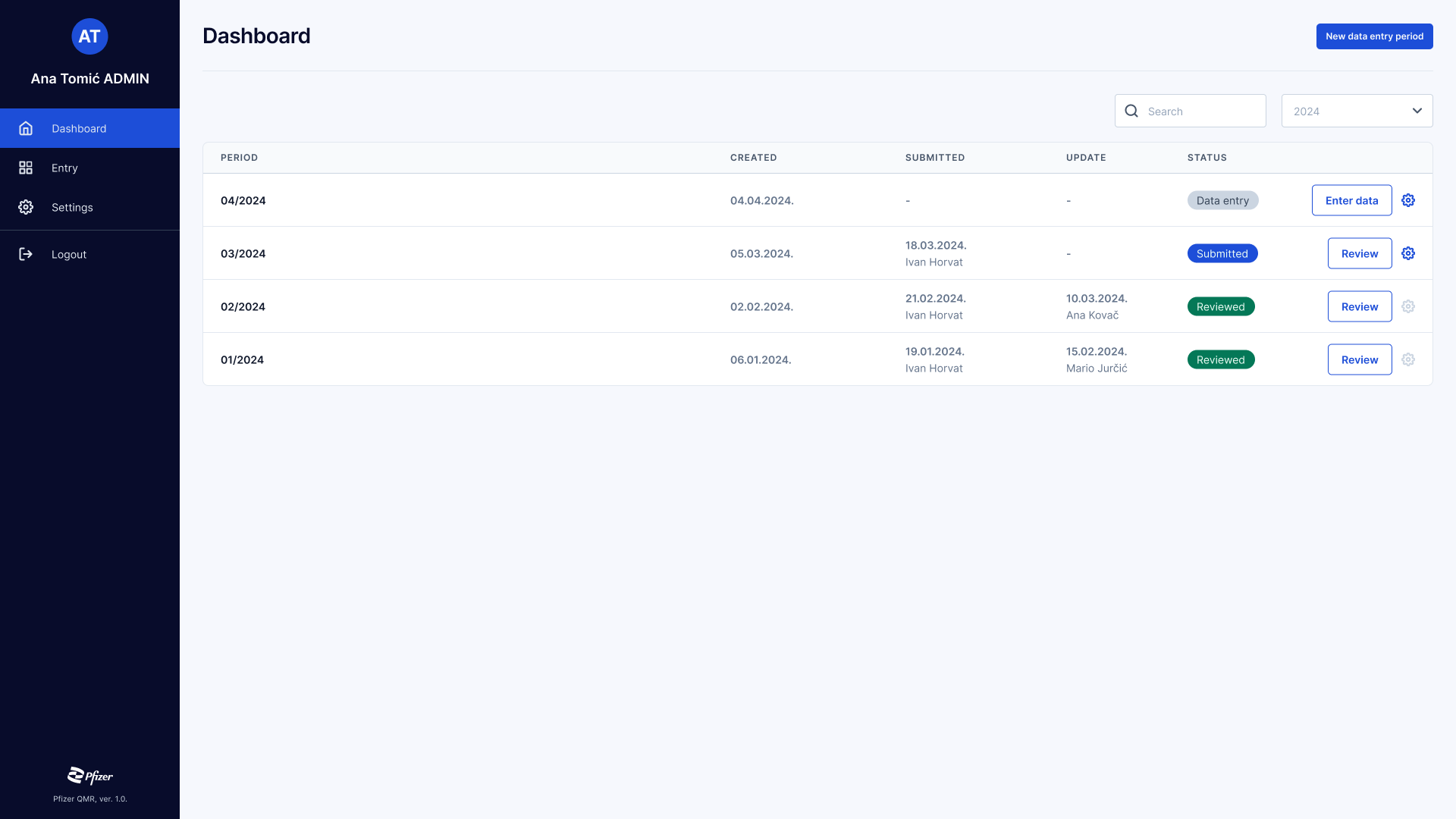
Task: Click the Pfizer logo at sidebar bottom
Action: pyautogui.click(x=89, y=776)
